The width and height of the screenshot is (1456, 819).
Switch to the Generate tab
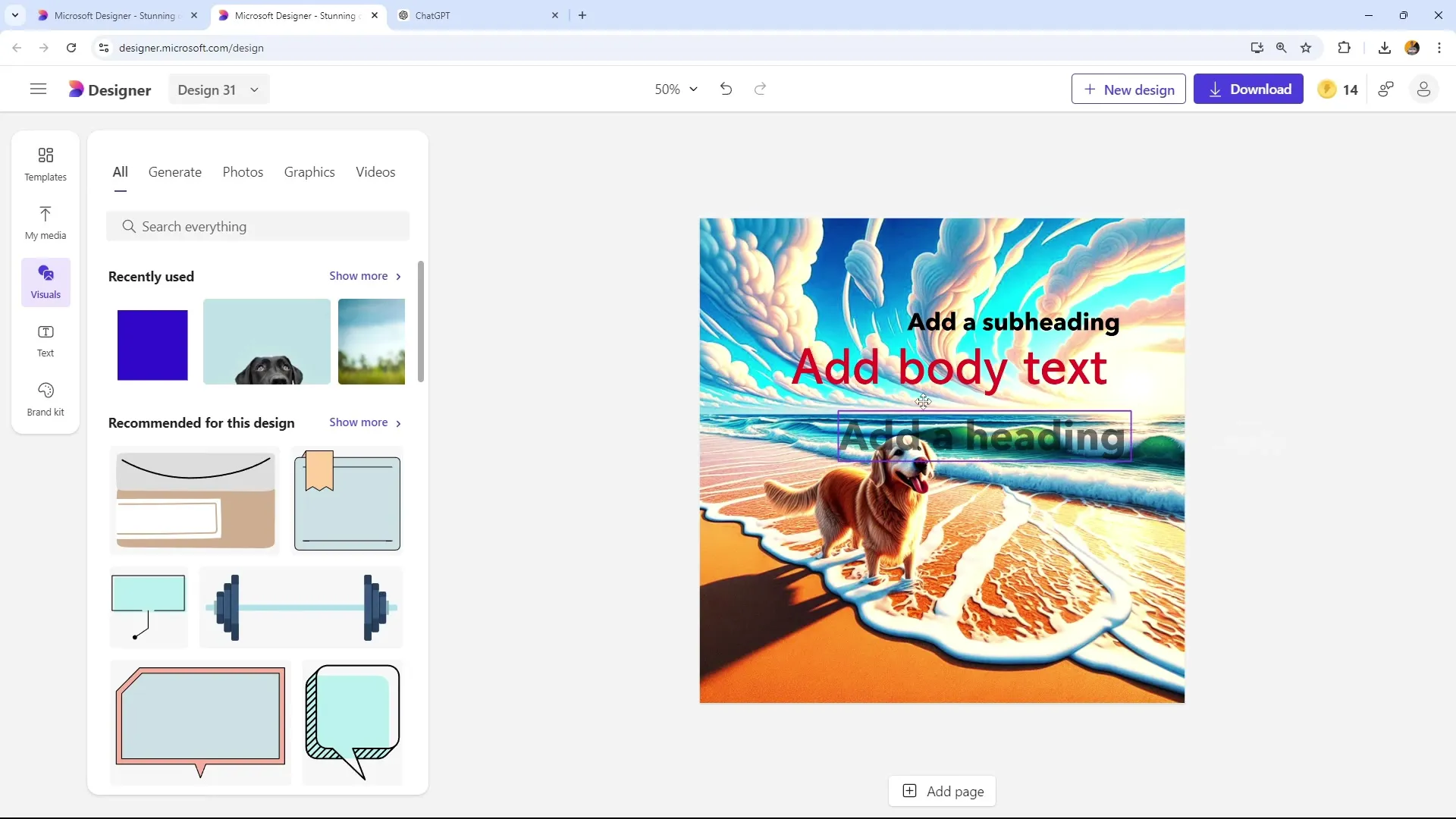[x=175, y=172]
